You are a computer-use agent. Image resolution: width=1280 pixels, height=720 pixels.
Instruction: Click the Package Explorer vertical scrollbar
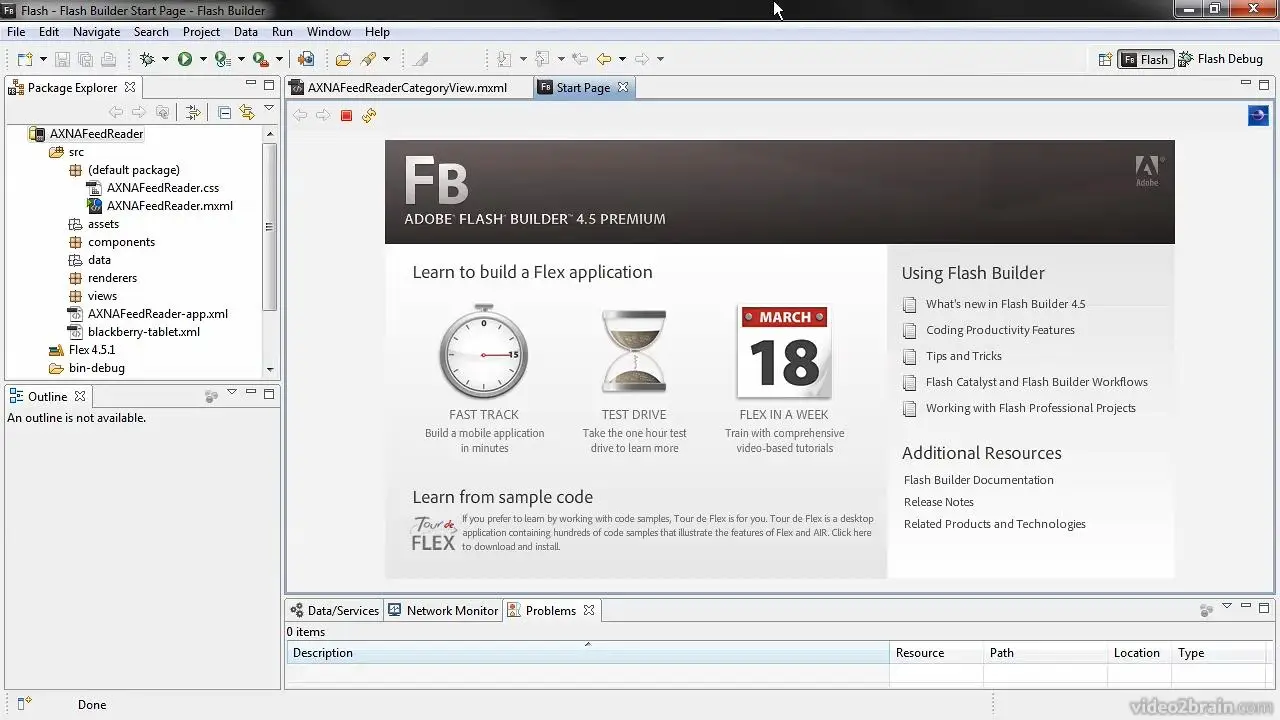tap(269, 226)
